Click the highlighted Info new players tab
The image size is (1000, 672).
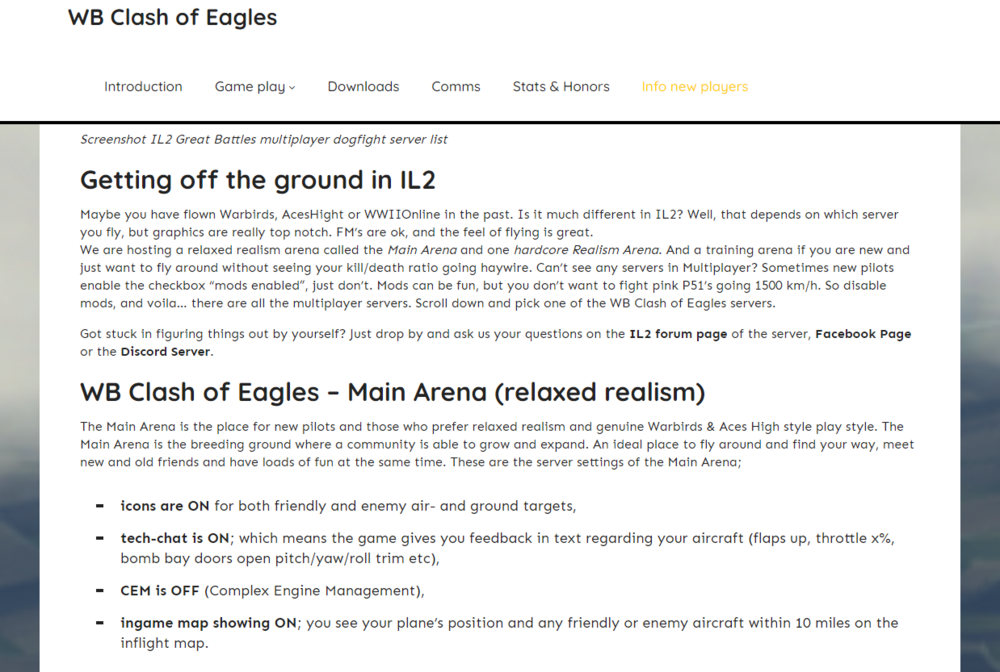(x=694, y=87)
